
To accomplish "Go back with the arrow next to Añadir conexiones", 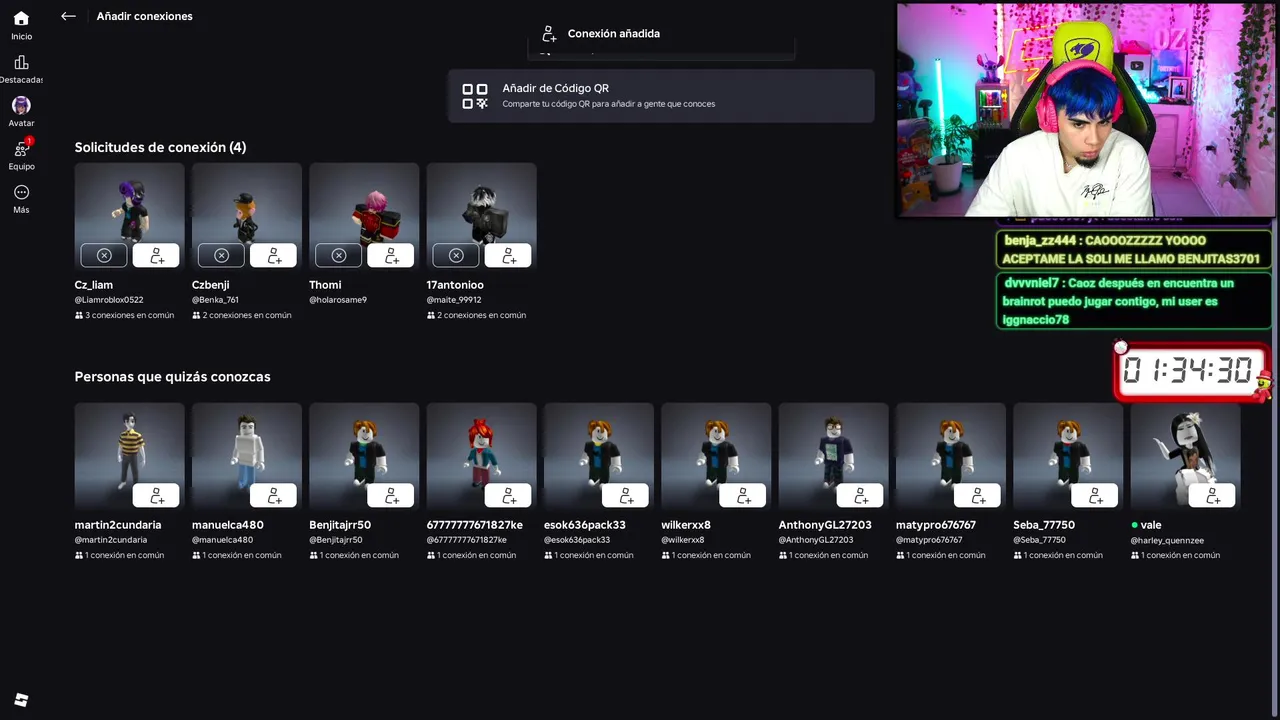I will click(68, 16).
